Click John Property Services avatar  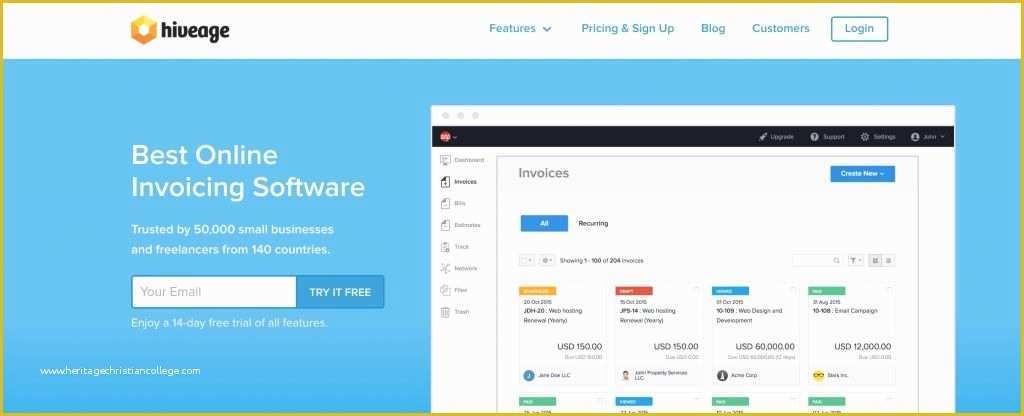(626, 376)
